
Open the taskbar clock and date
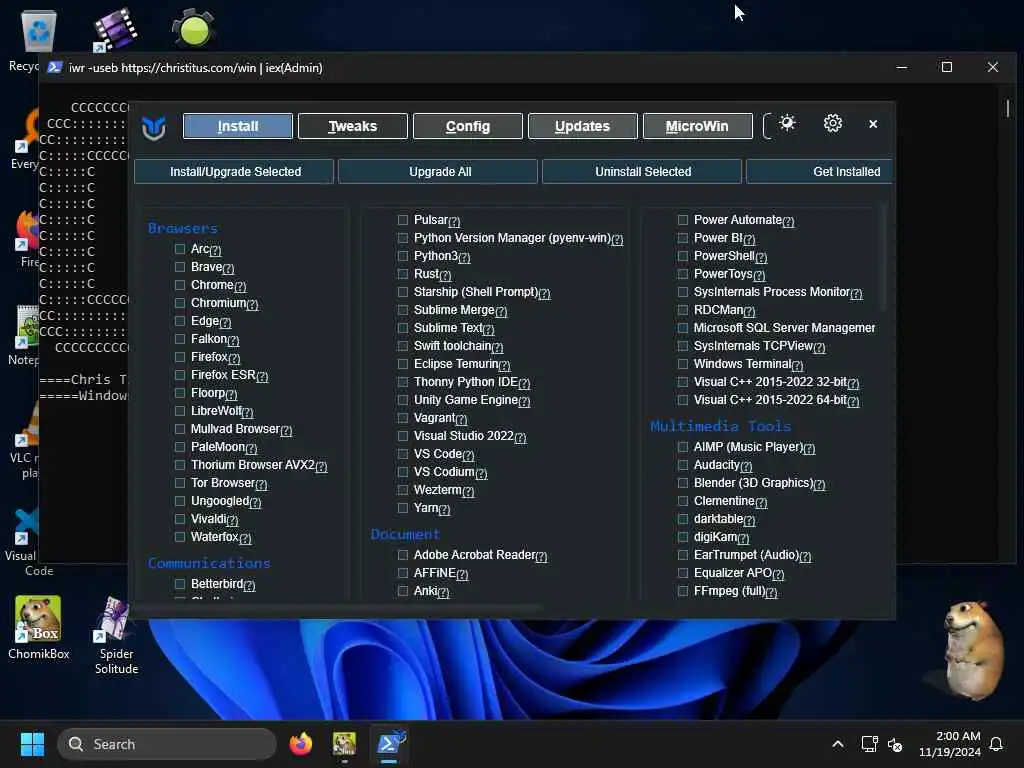click(950, 744)
